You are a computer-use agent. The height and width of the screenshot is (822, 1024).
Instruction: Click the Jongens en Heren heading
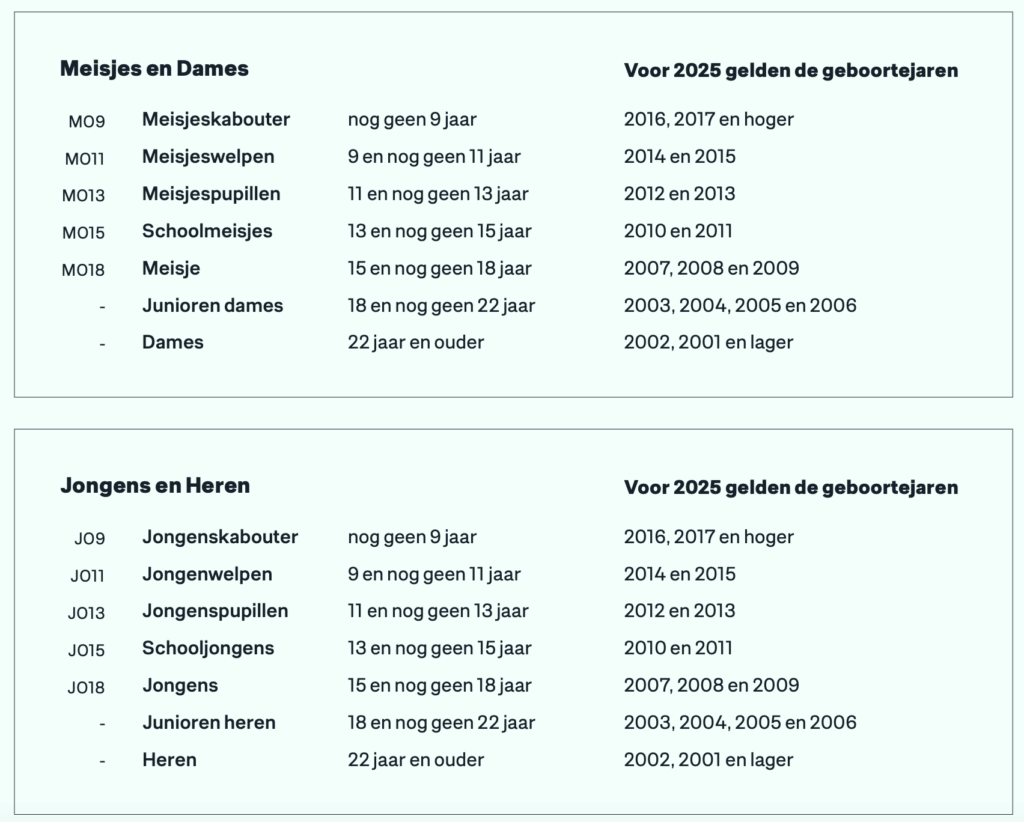coord(155,486)
